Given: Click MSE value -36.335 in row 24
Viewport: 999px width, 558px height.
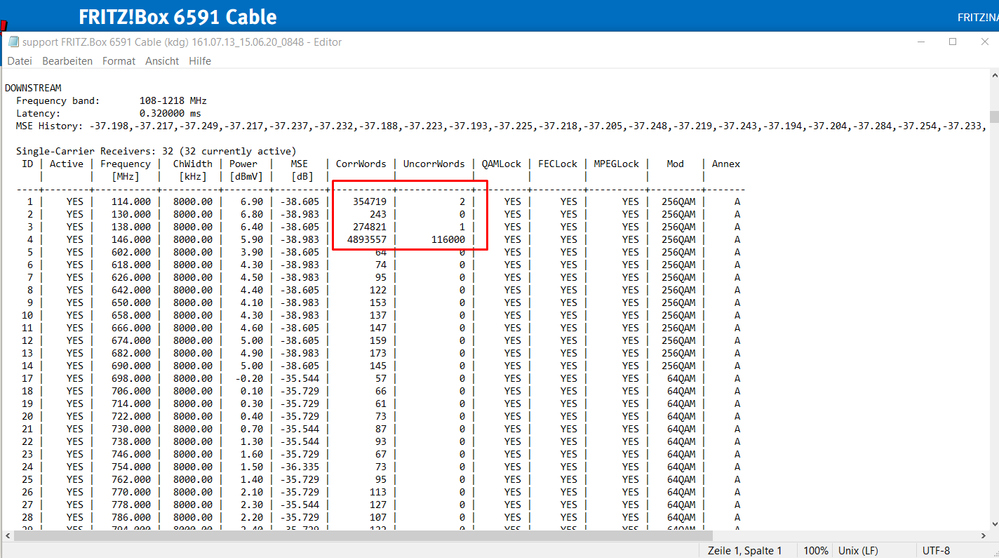Looking at the screenshot, I should click(x=299, y=467).
